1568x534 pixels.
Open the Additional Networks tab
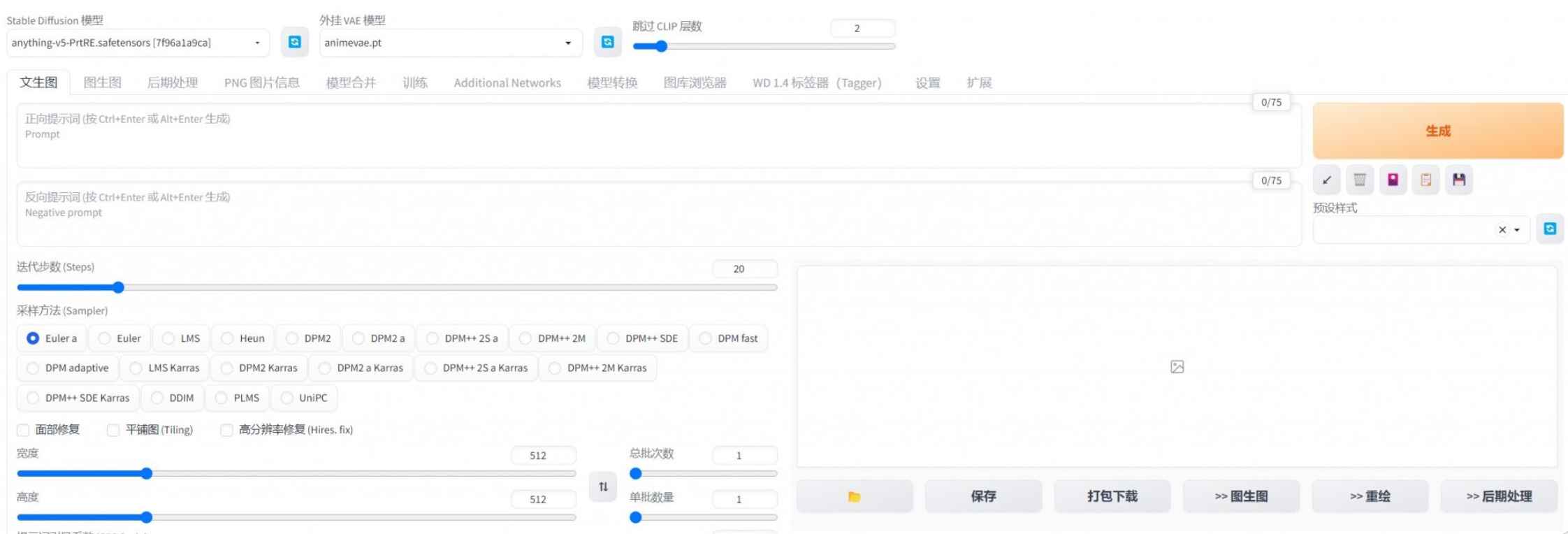point(507,82)
